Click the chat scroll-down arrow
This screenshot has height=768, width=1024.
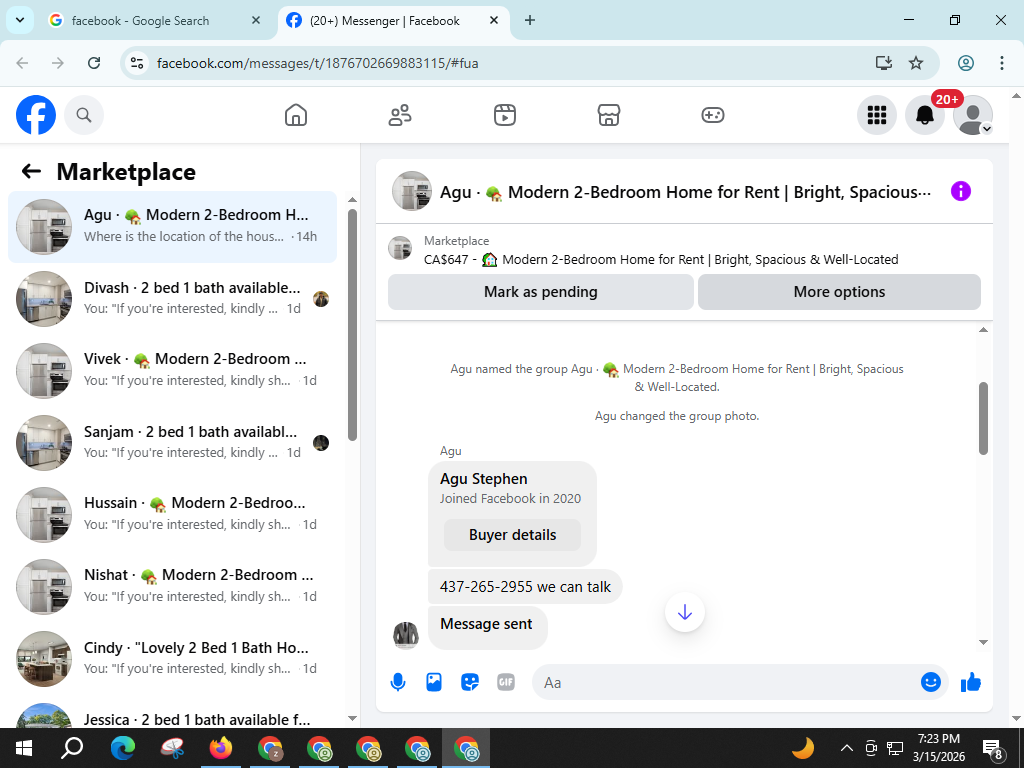click(x=983, y=643)
